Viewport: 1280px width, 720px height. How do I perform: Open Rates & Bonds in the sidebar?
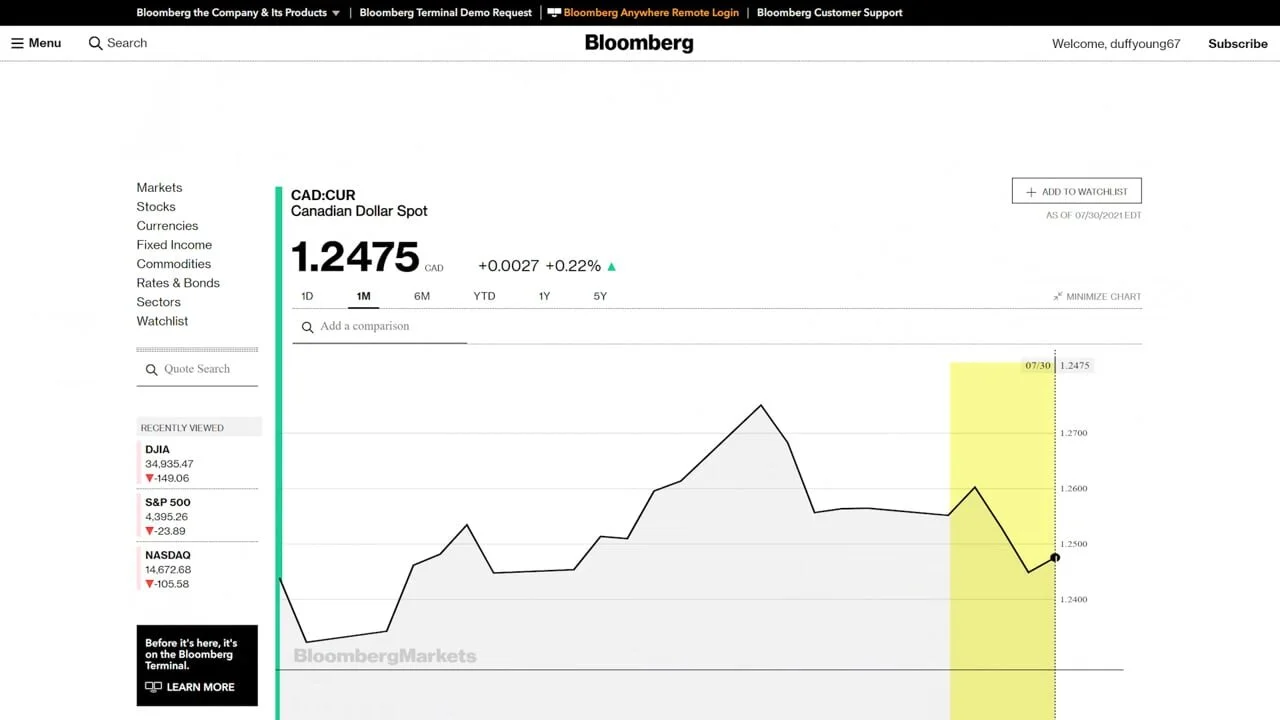coord(178,283)
